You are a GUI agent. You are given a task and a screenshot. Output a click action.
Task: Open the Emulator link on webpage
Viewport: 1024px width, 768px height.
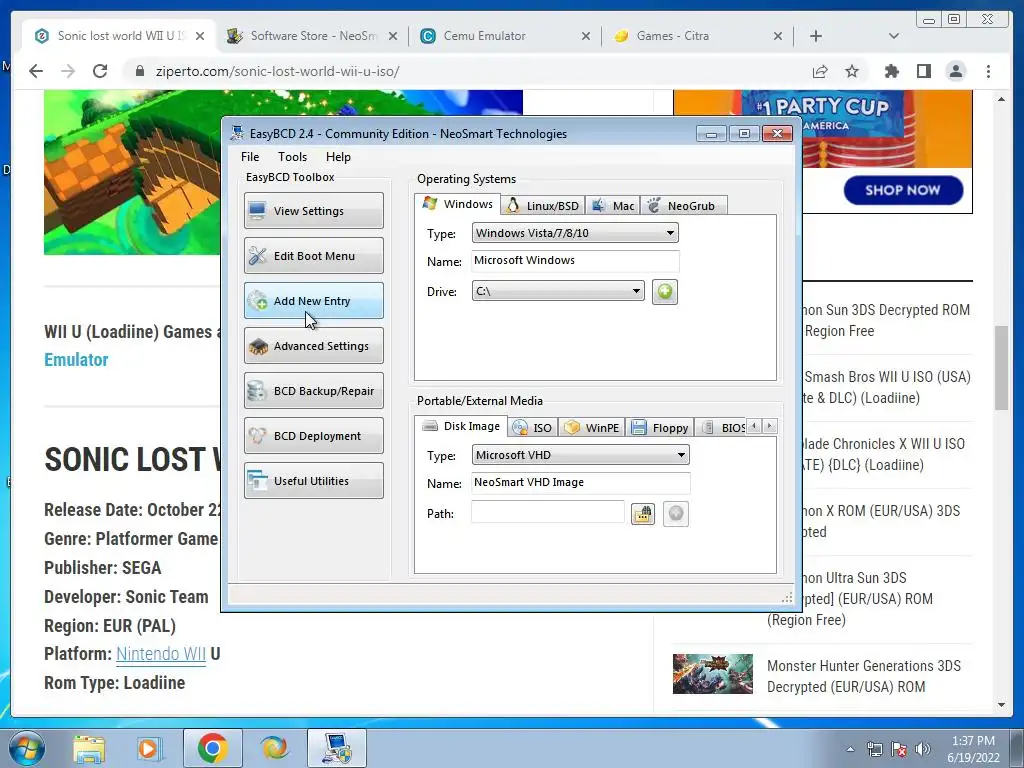(76, 360)
